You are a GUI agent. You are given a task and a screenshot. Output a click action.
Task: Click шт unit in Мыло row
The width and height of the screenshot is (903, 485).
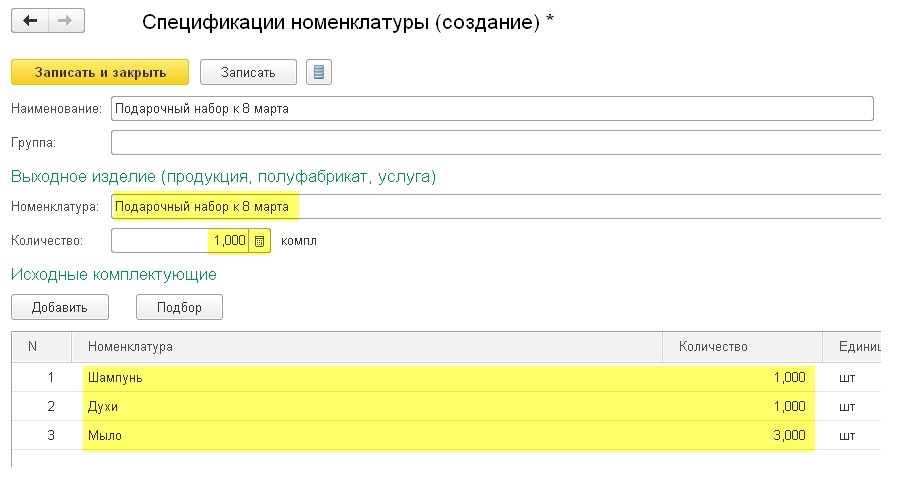tap(852, 435)
